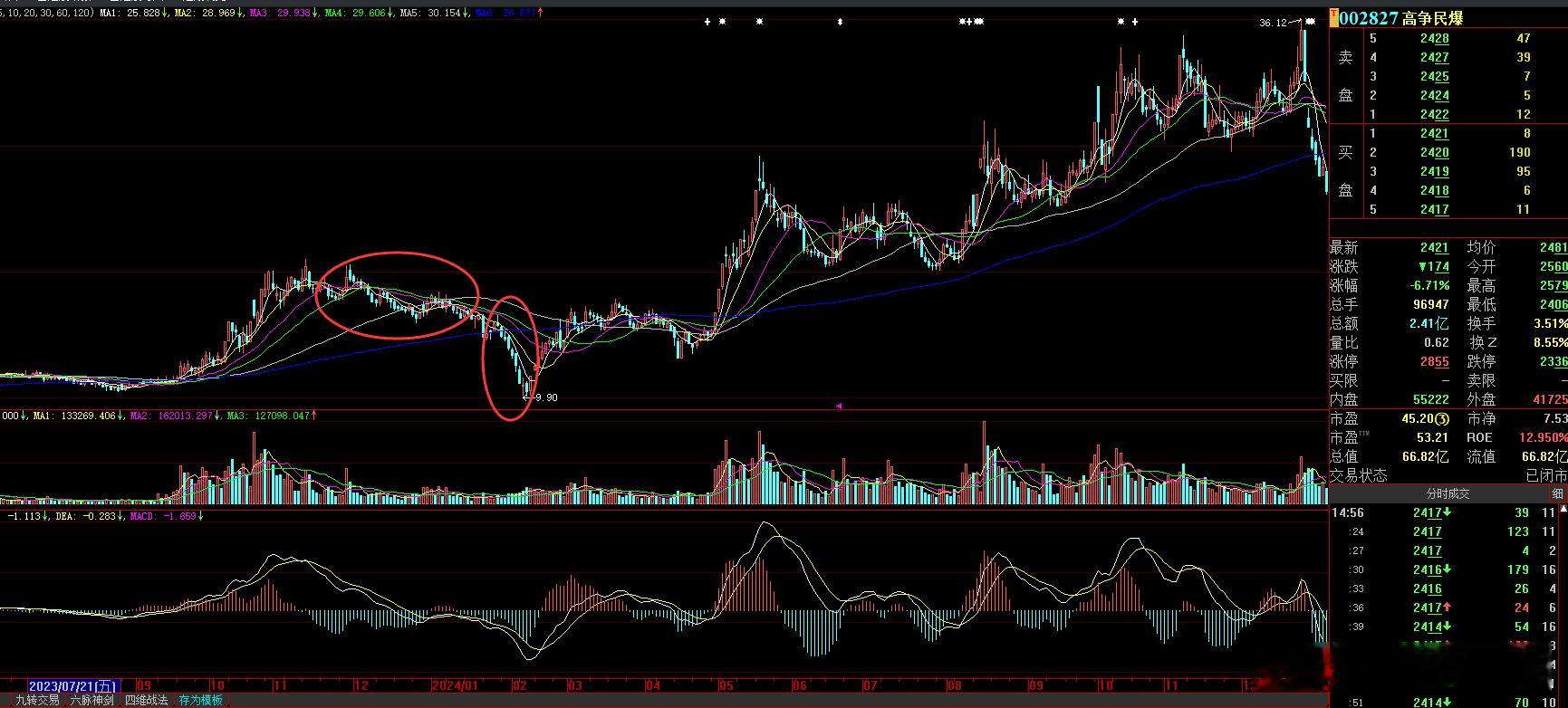
Task: Click the 已闭市 market status text
Action: point(1546,475)
